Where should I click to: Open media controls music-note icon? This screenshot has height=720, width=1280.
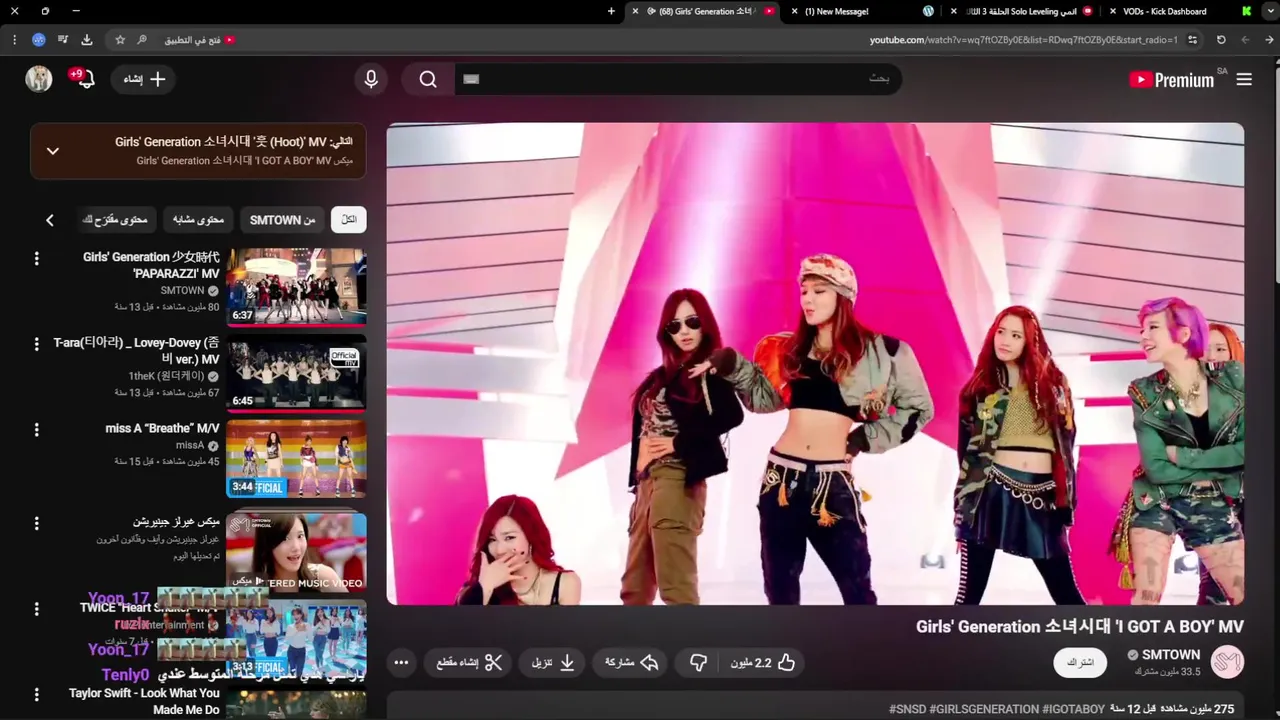point(63,40)
